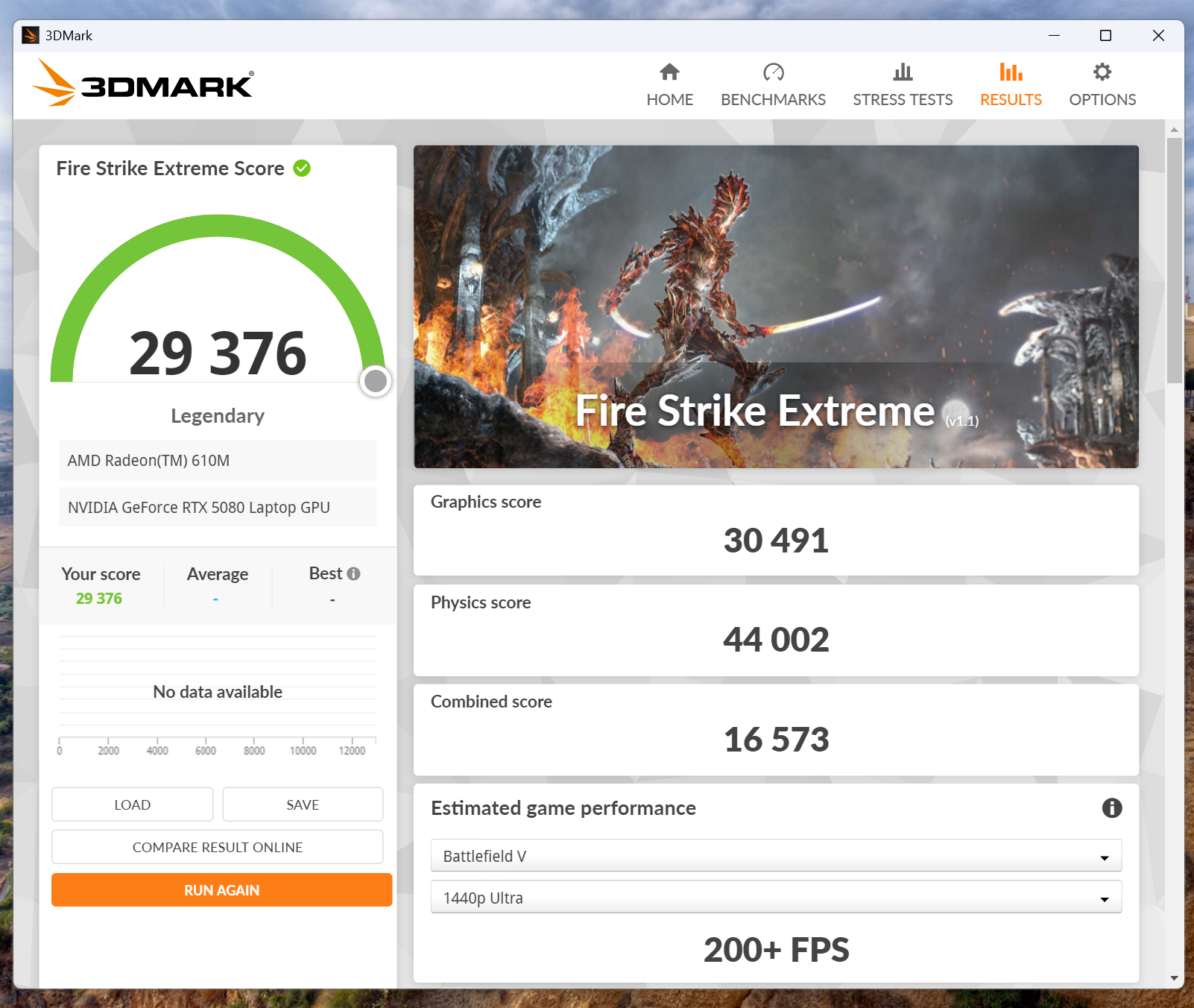This screenshot has height=1008, width=1194.
Task: Click the Home house icon
Action: (669, 72)
